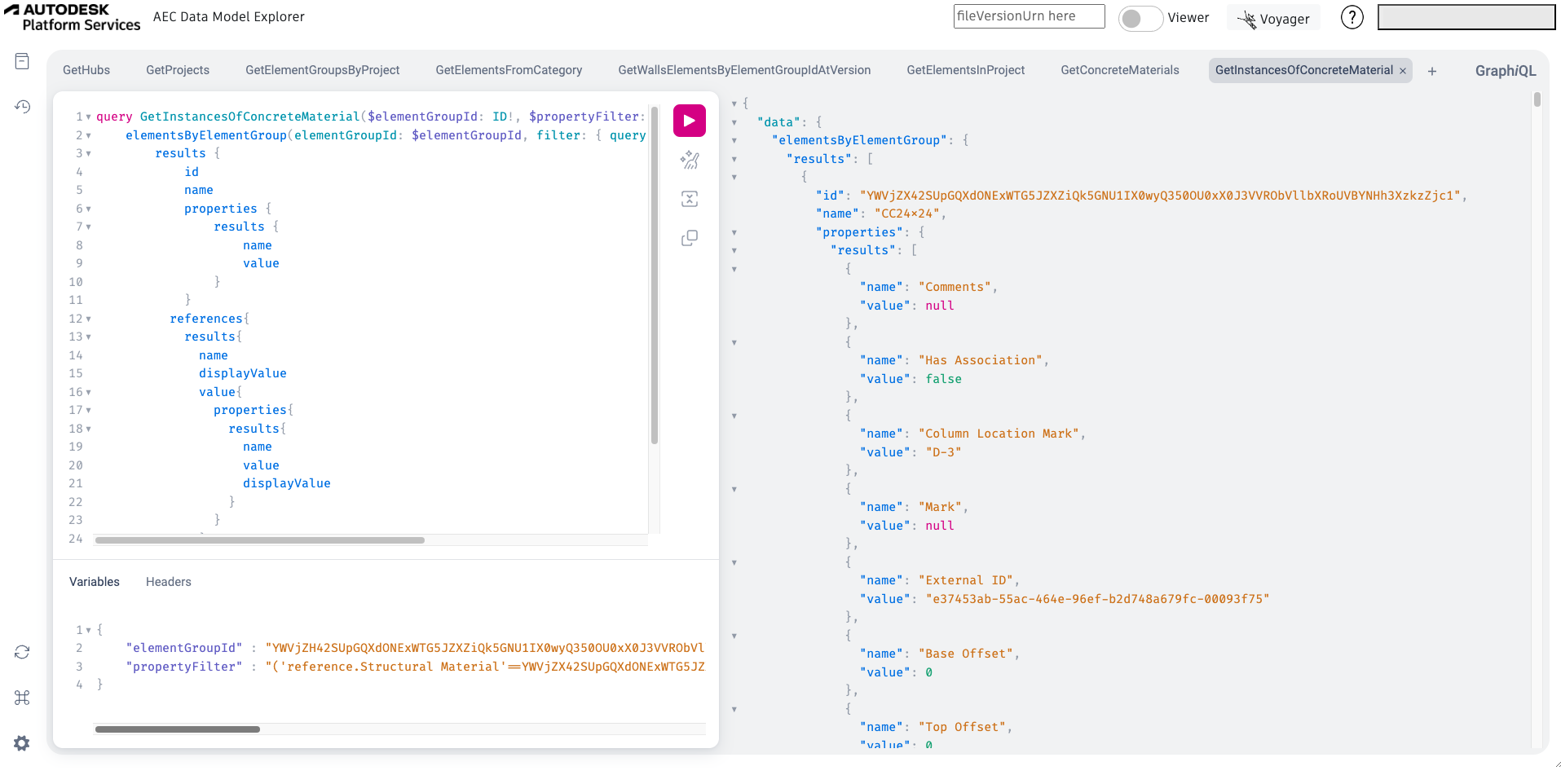The image size is (1561, 784).
Task: Open keyboard shortcuts dialog icon
Action: pos(22,698)
